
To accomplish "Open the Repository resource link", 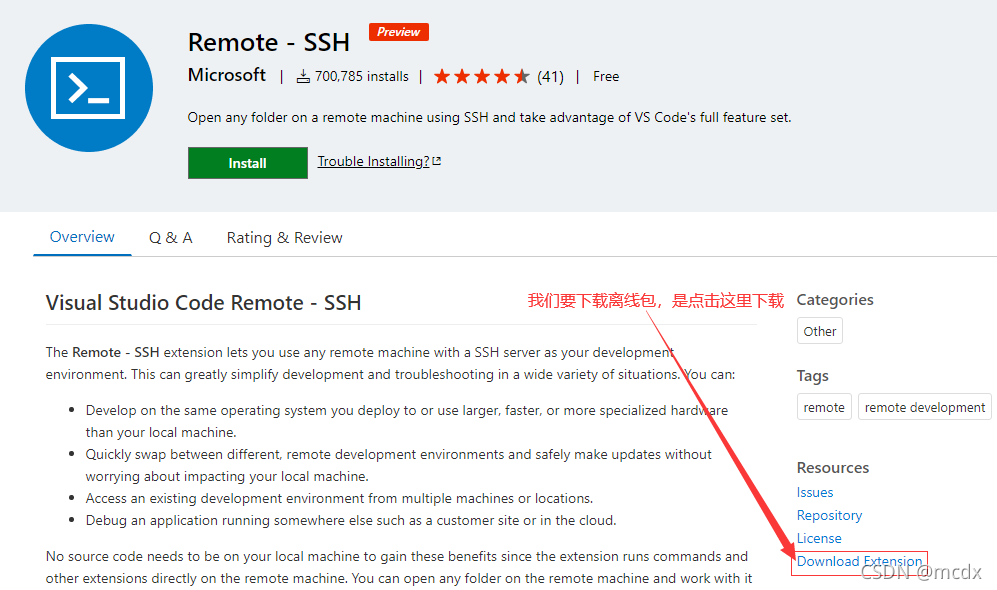I will pos(829,515).
